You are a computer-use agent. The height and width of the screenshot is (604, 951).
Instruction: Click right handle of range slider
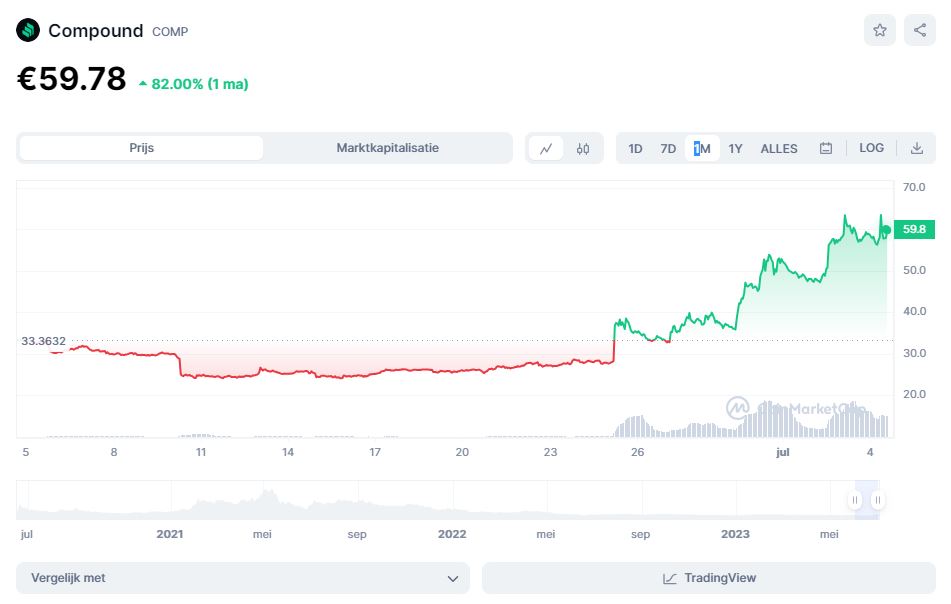coord(878,500)
